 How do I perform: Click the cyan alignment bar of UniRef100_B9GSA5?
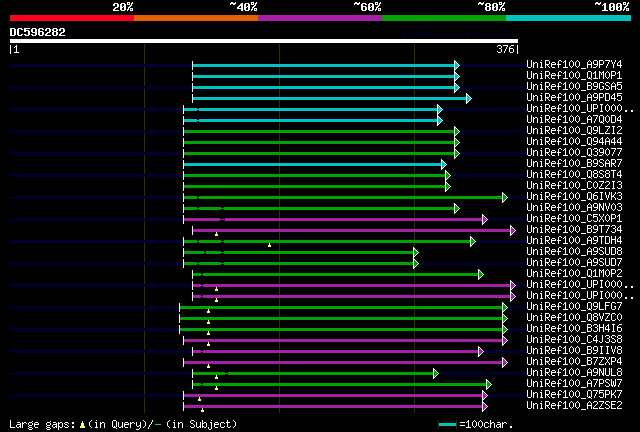323,87
